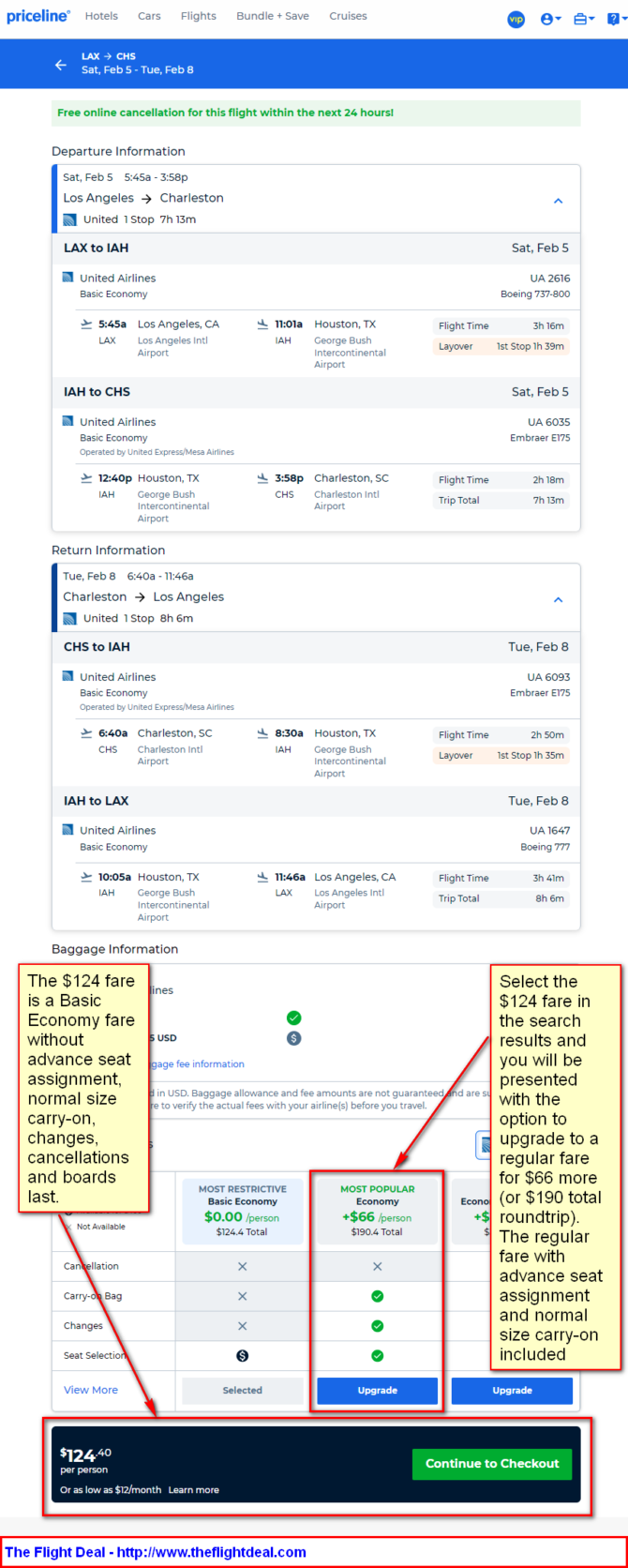
Task: Click the VIP badge icon
Action: pos(516,19)
